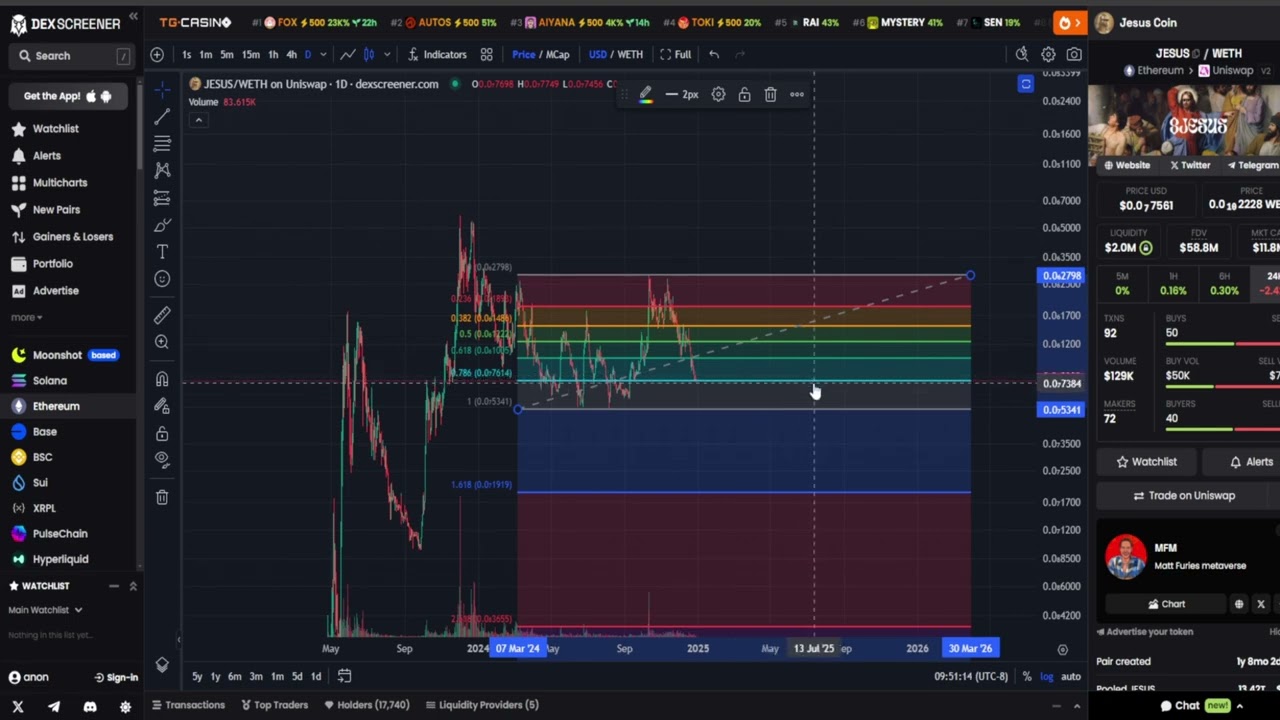Screen dimensions: 1280x720
Task: Toggle auto scale mode
Action: (x=1070, y=677)
